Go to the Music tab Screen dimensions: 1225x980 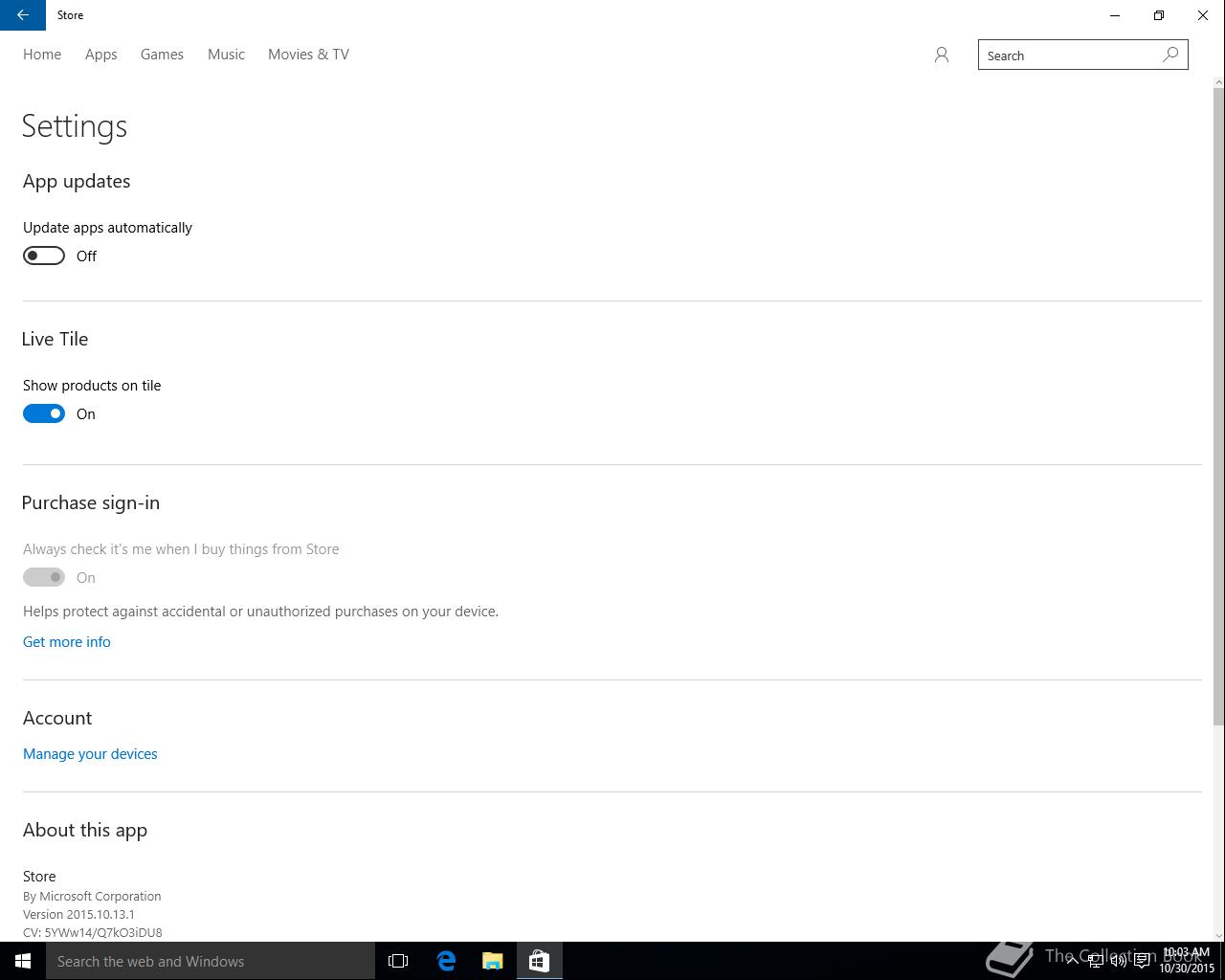(x=226, y=55)
